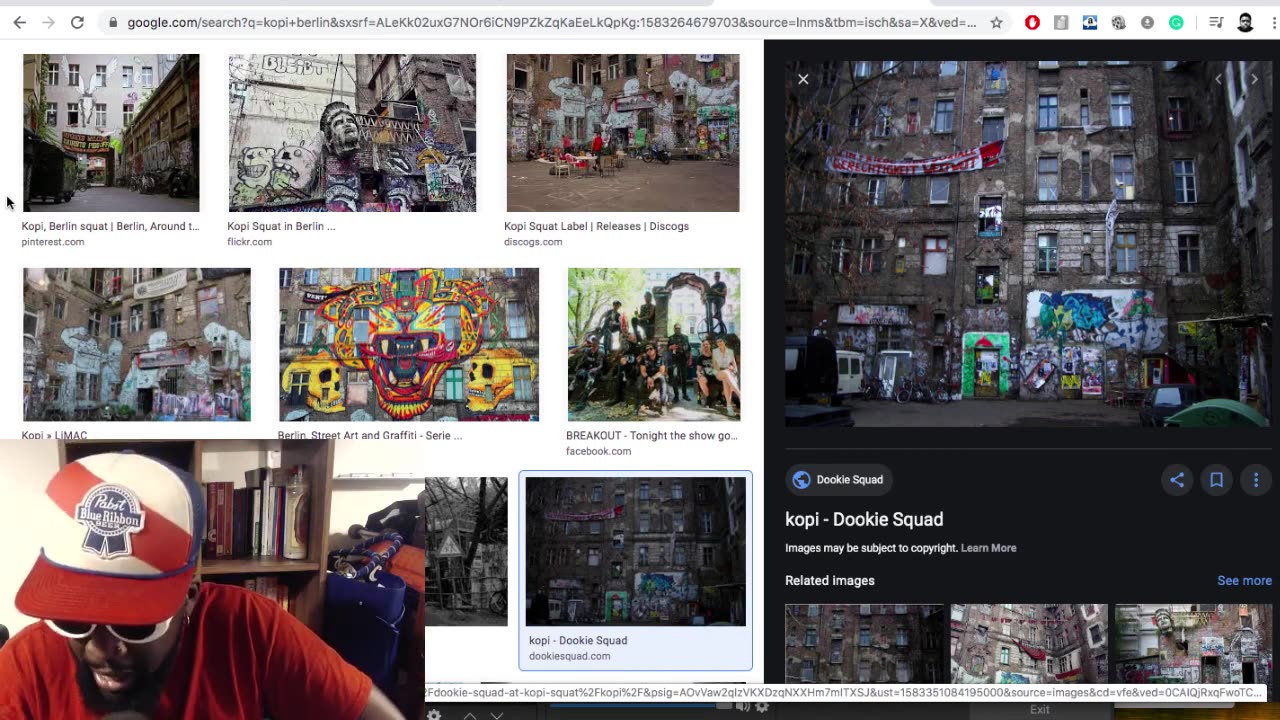Click the pinterest.com source text
Viewport: 1280px width, 720px height.
pyautogui.click(x=53, y=242)
